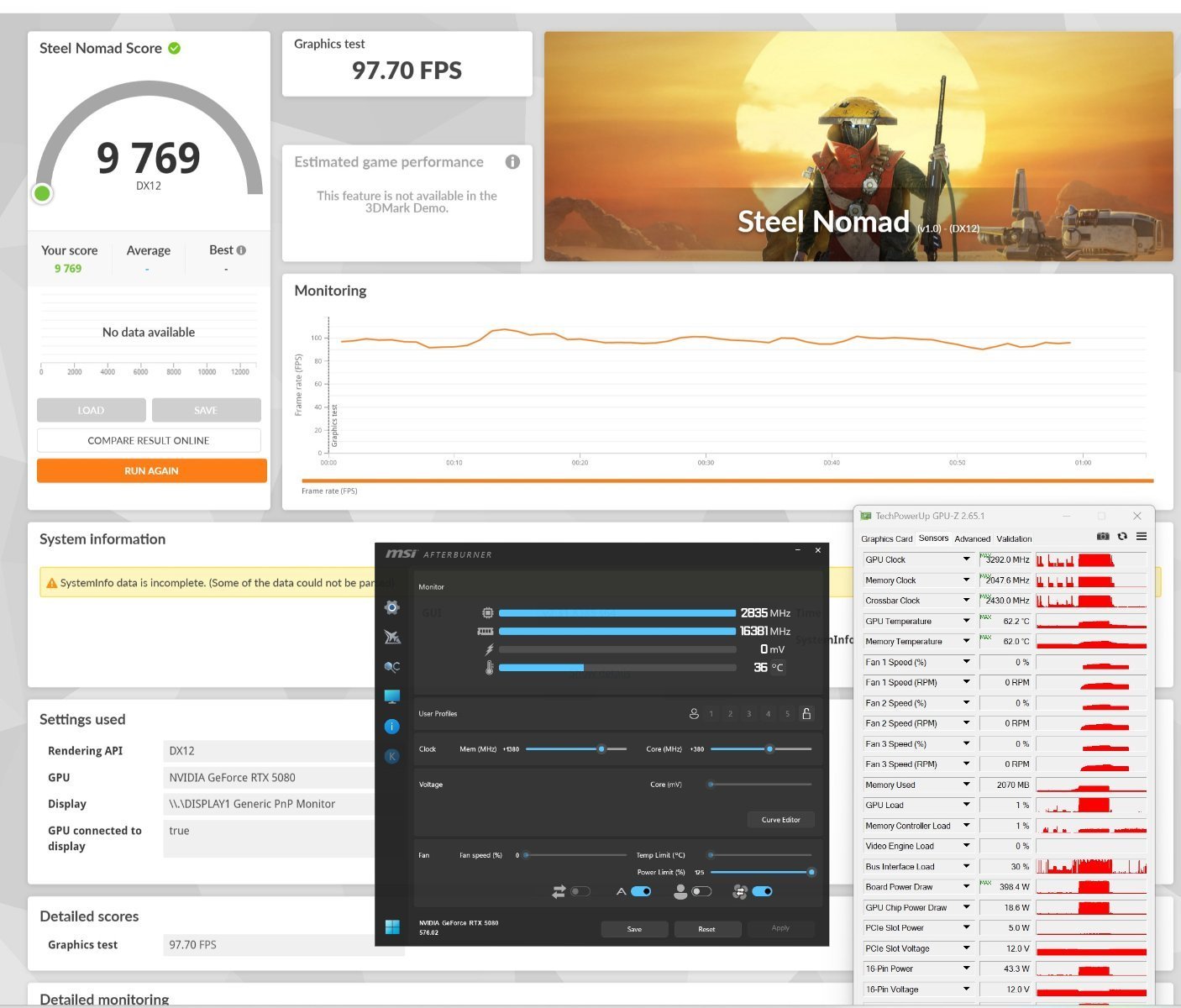Open GPU-Z hamburger menu icon
The width and height of the screenshot is (1181, 1008).
(x=1142, y=537)
